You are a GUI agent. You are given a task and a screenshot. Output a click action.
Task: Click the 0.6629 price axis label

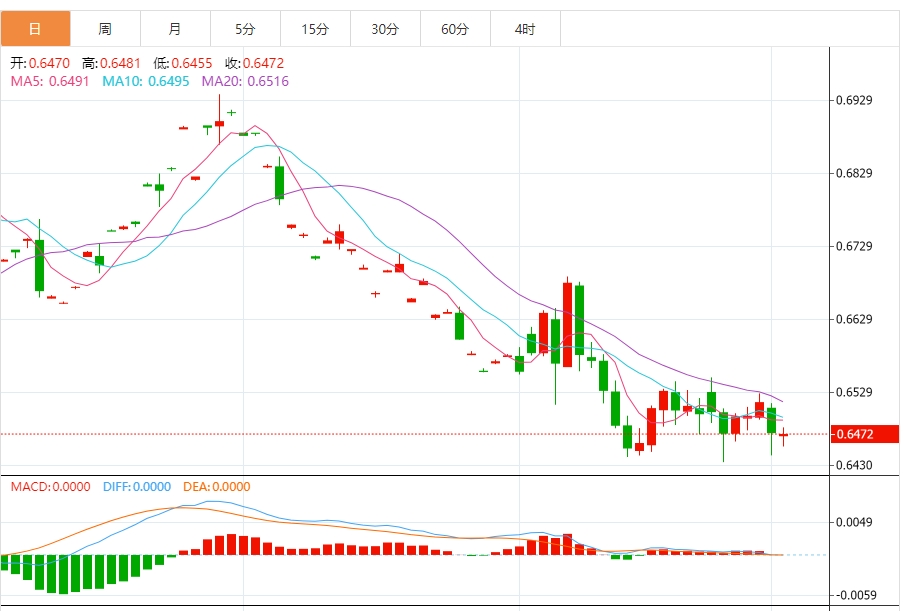pos(854,319)
